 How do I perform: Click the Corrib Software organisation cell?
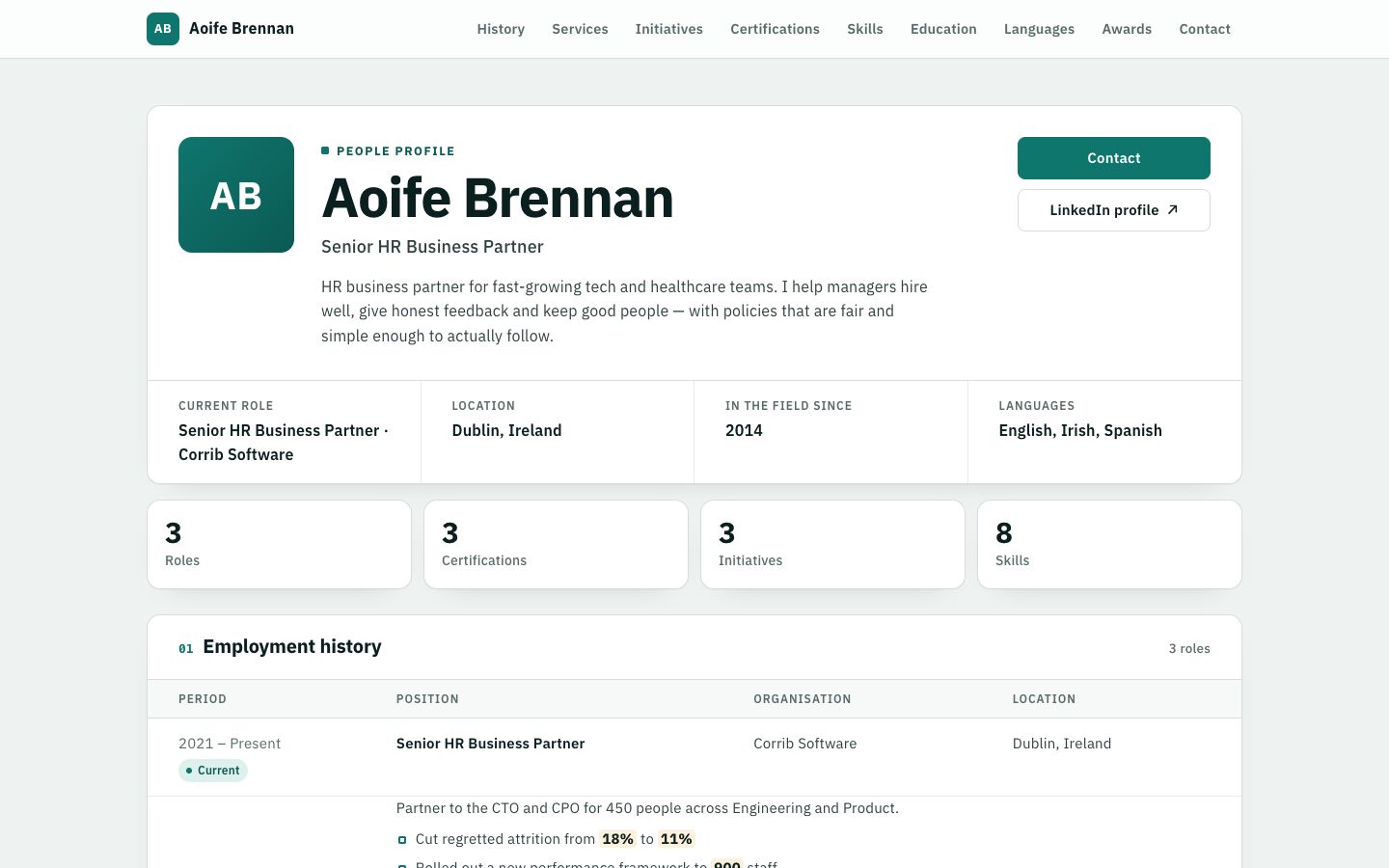click(804, 744)
